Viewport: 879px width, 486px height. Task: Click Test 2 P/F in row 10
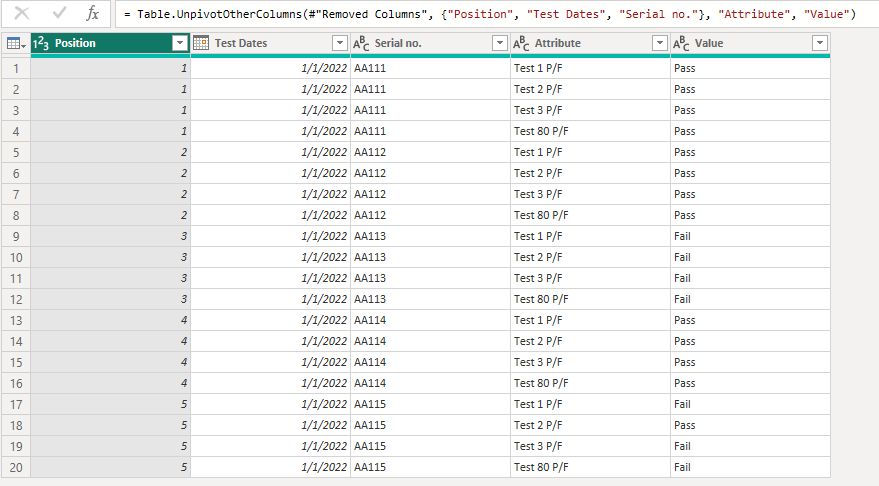(590, 257)
